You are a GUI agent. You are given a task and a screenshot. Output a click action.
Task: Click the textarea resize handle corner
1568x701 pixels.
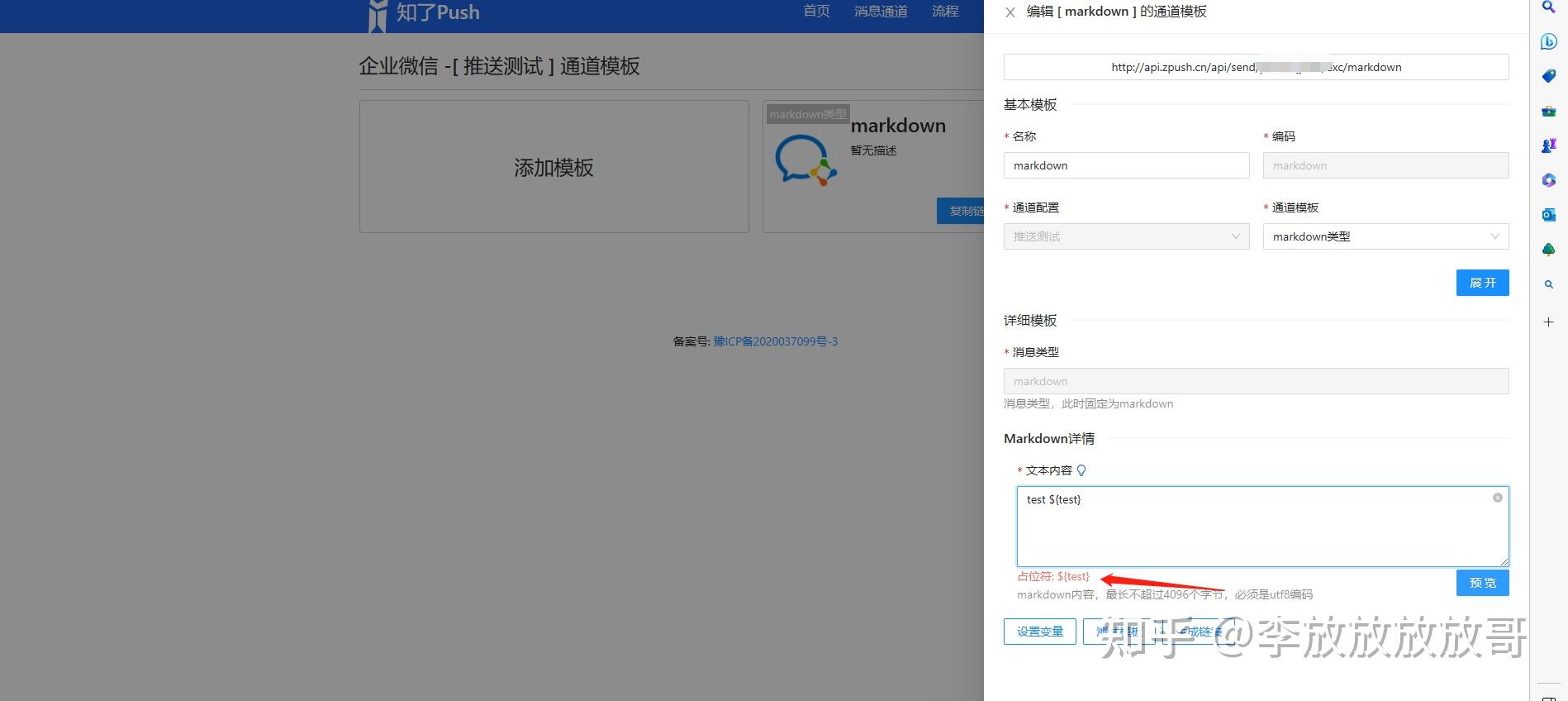[x=1504, y=561]
